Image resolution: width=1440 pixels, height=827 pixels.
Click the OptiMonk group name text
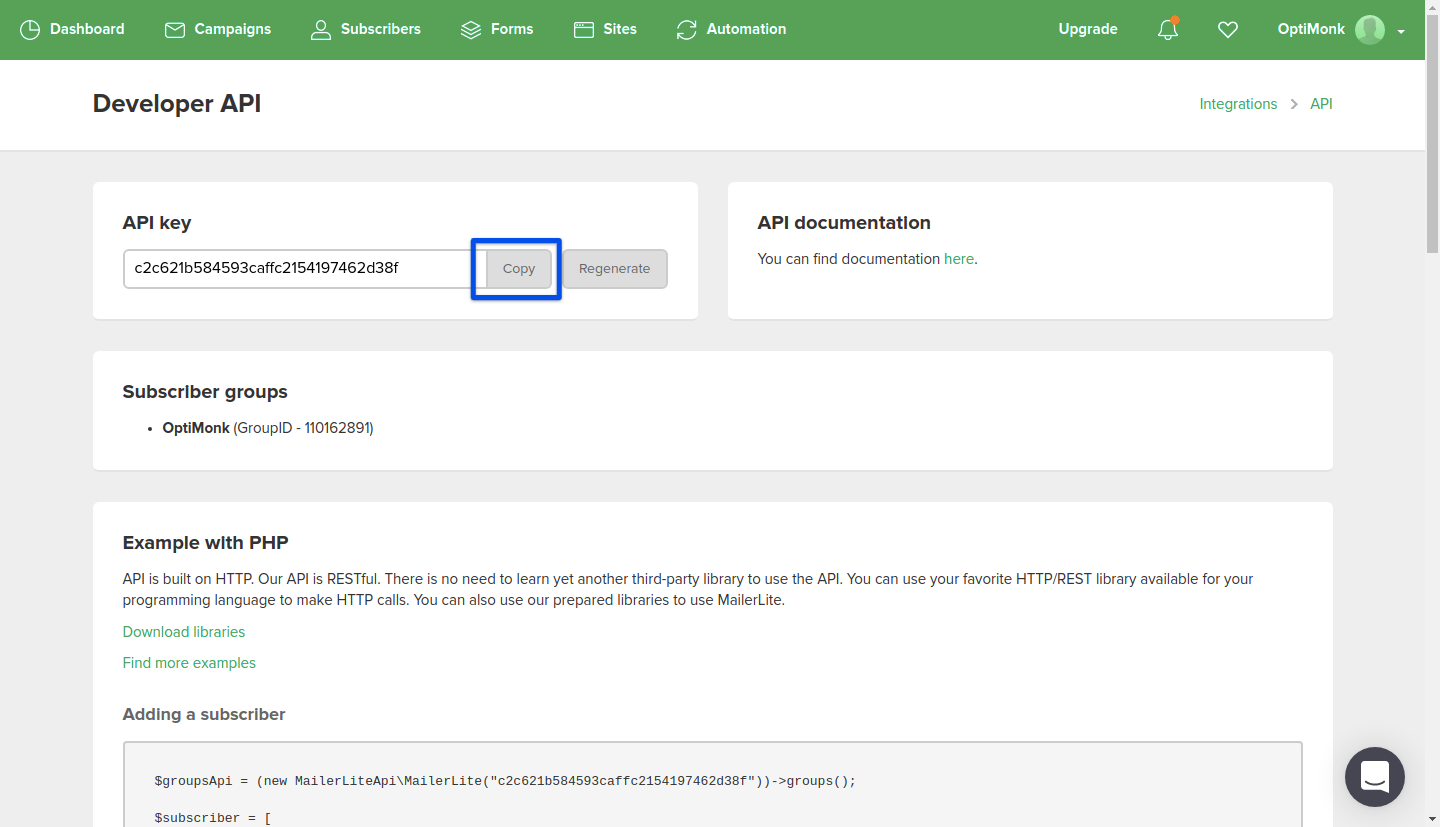pos(196,428)
